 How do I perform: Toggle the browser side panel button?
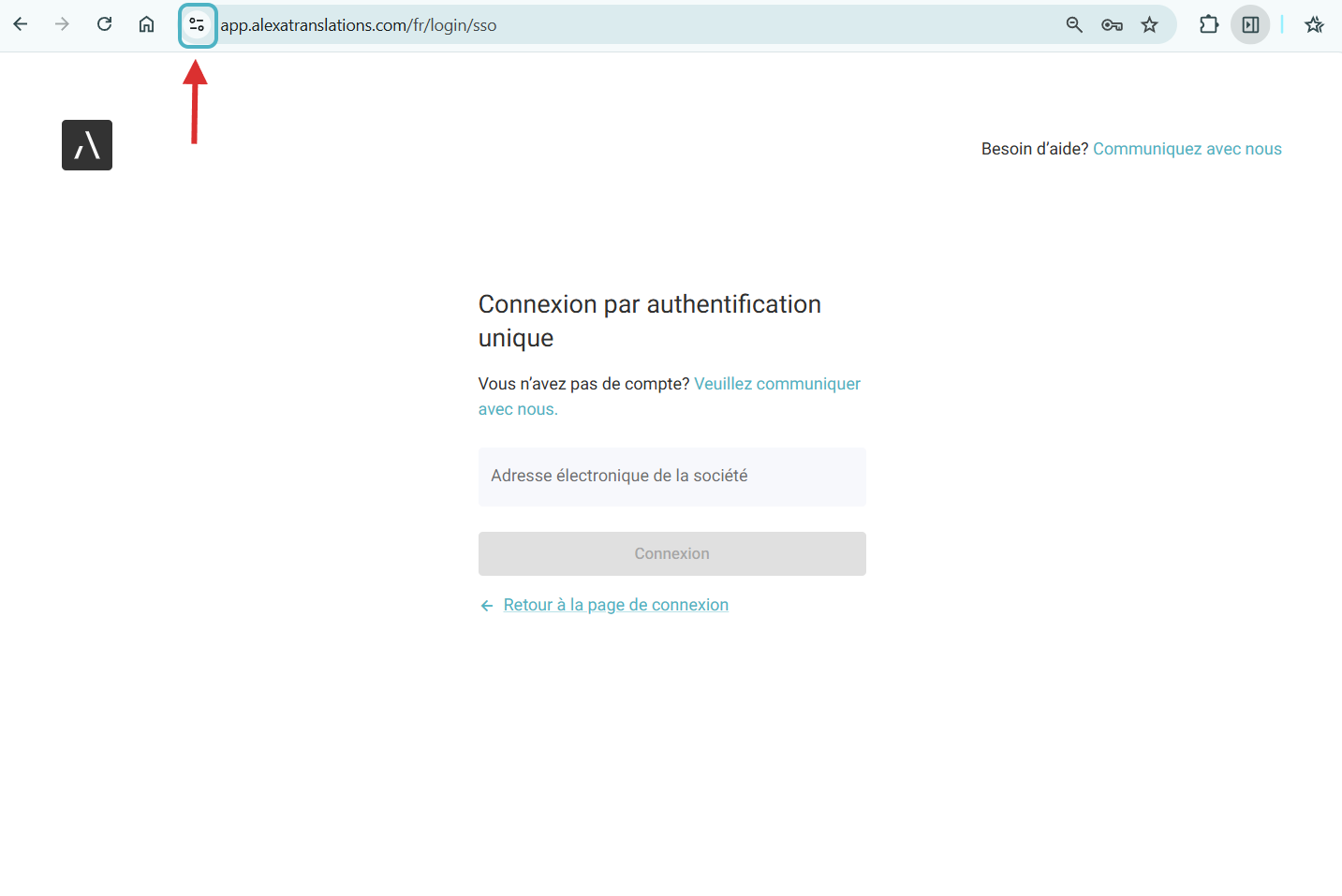click(x=1250, y=25)
